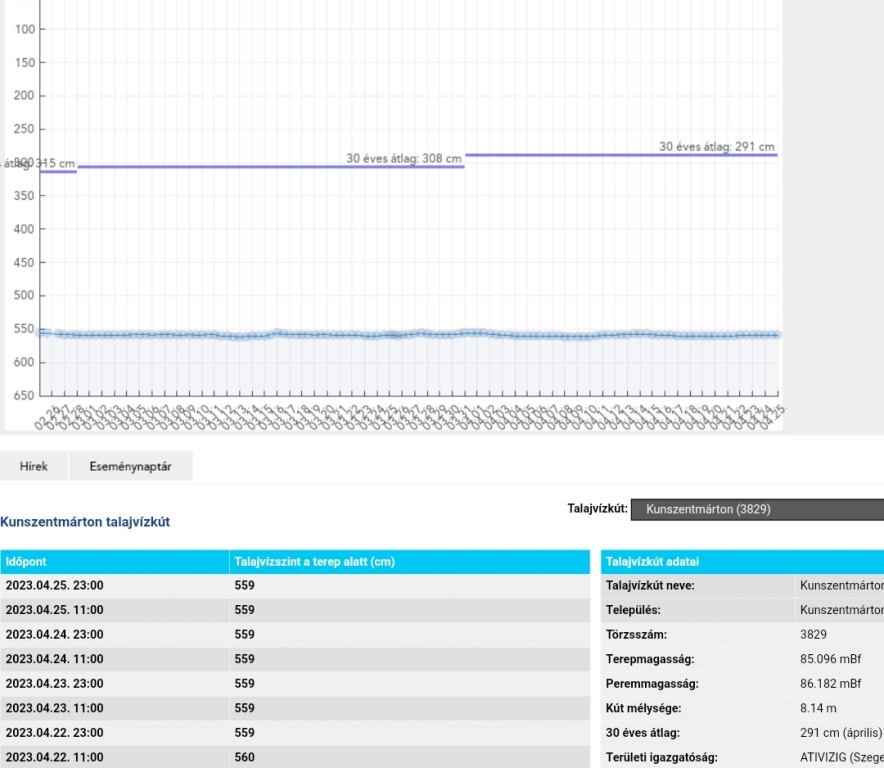Open the Hírek tab
The height and width of the screenshot is (768, 884).
click(x=34, y=467)
